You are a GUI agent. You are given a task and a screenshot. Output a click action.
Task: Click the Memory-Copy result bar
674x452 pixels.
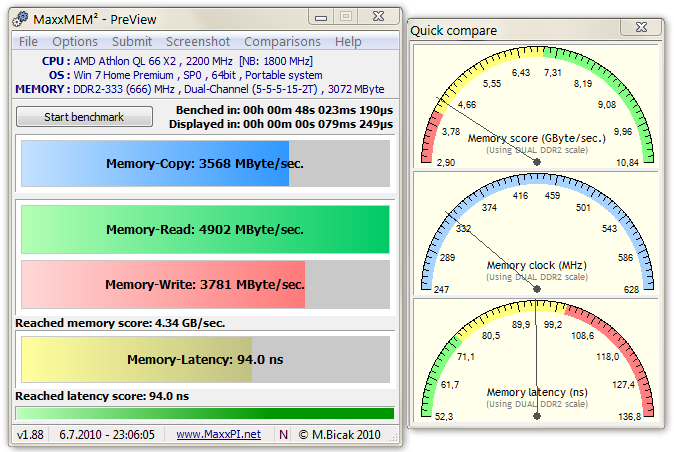point(204,164)
